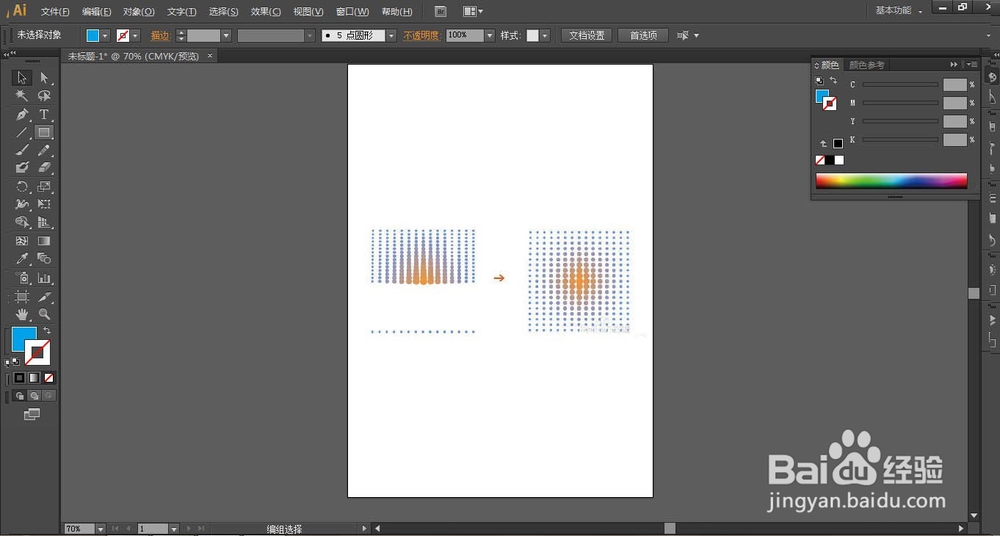Select the Eraser tool
Image resolution: width=1000 pixels, height=536 pixels.
(x=44, y=168)
